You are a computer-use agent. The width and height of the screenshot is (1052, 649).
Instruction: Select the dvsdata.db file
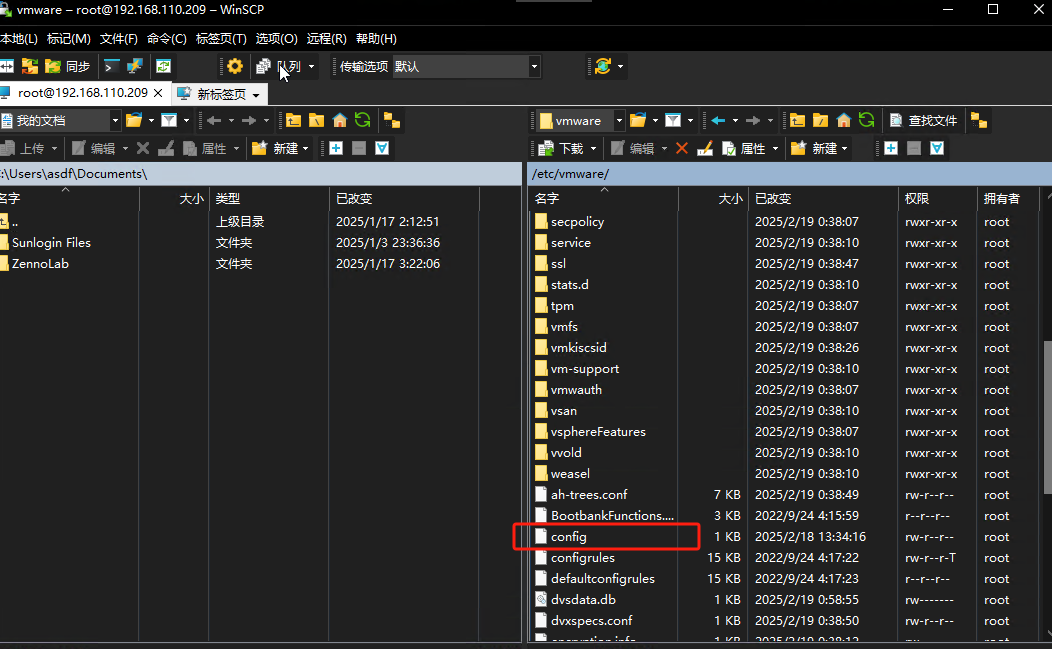[583, 600]
